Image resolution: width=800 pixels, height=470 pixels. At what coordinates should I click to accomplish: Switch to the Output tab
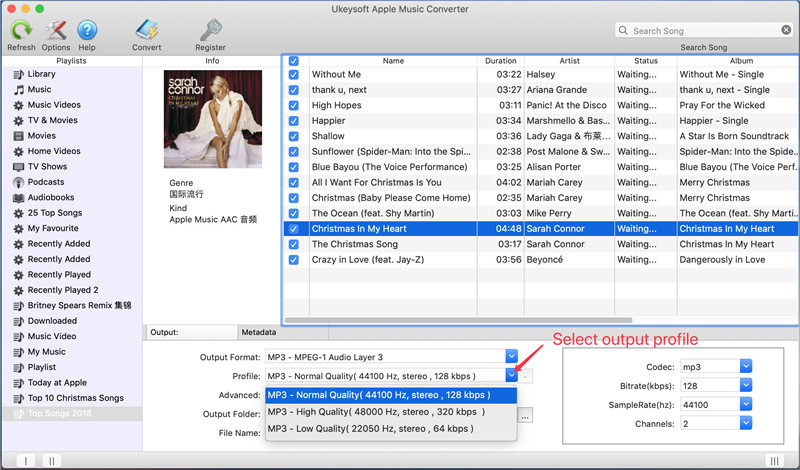tap(191, 332)
